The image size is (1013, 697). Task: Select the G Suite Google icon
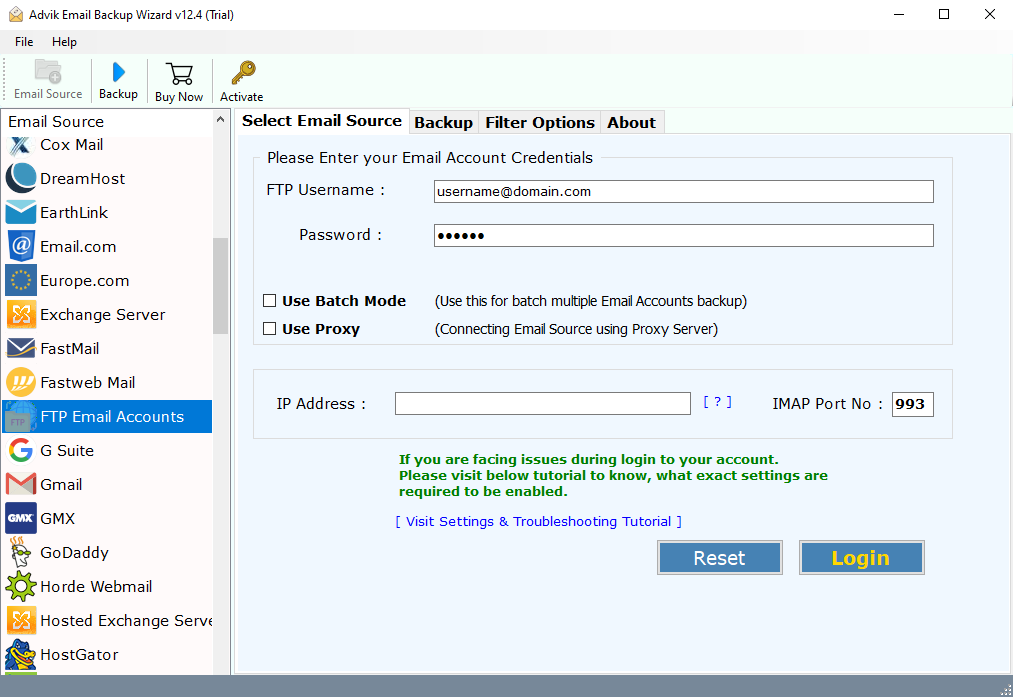tap(21, 450)
